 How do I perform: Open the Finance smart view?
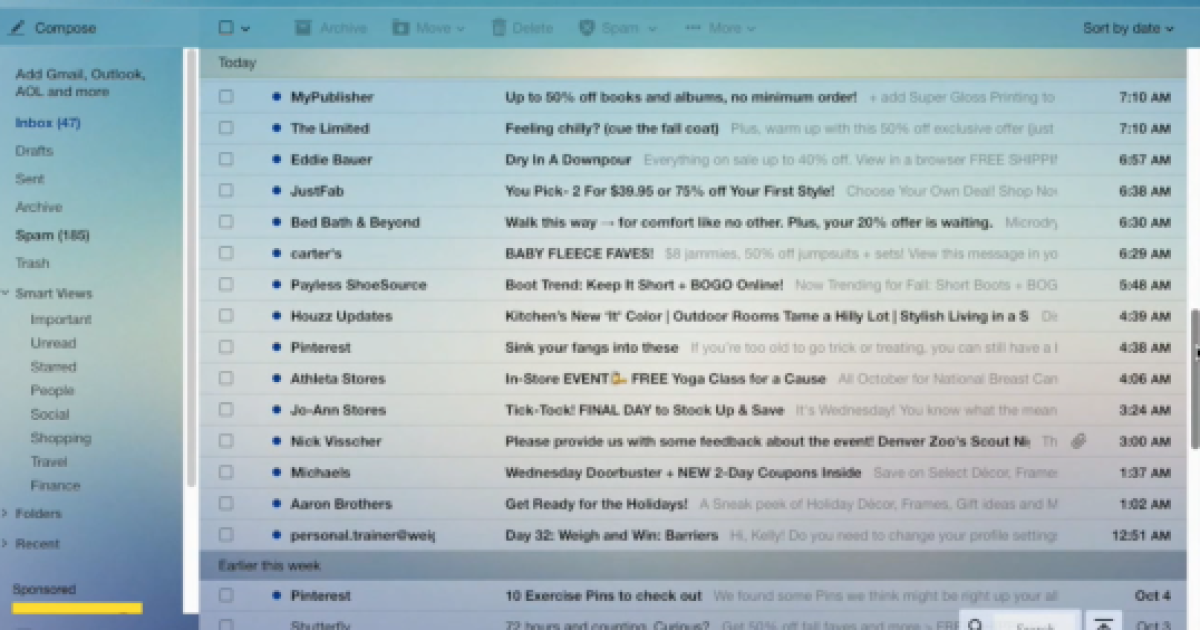(x=55, y=486)
